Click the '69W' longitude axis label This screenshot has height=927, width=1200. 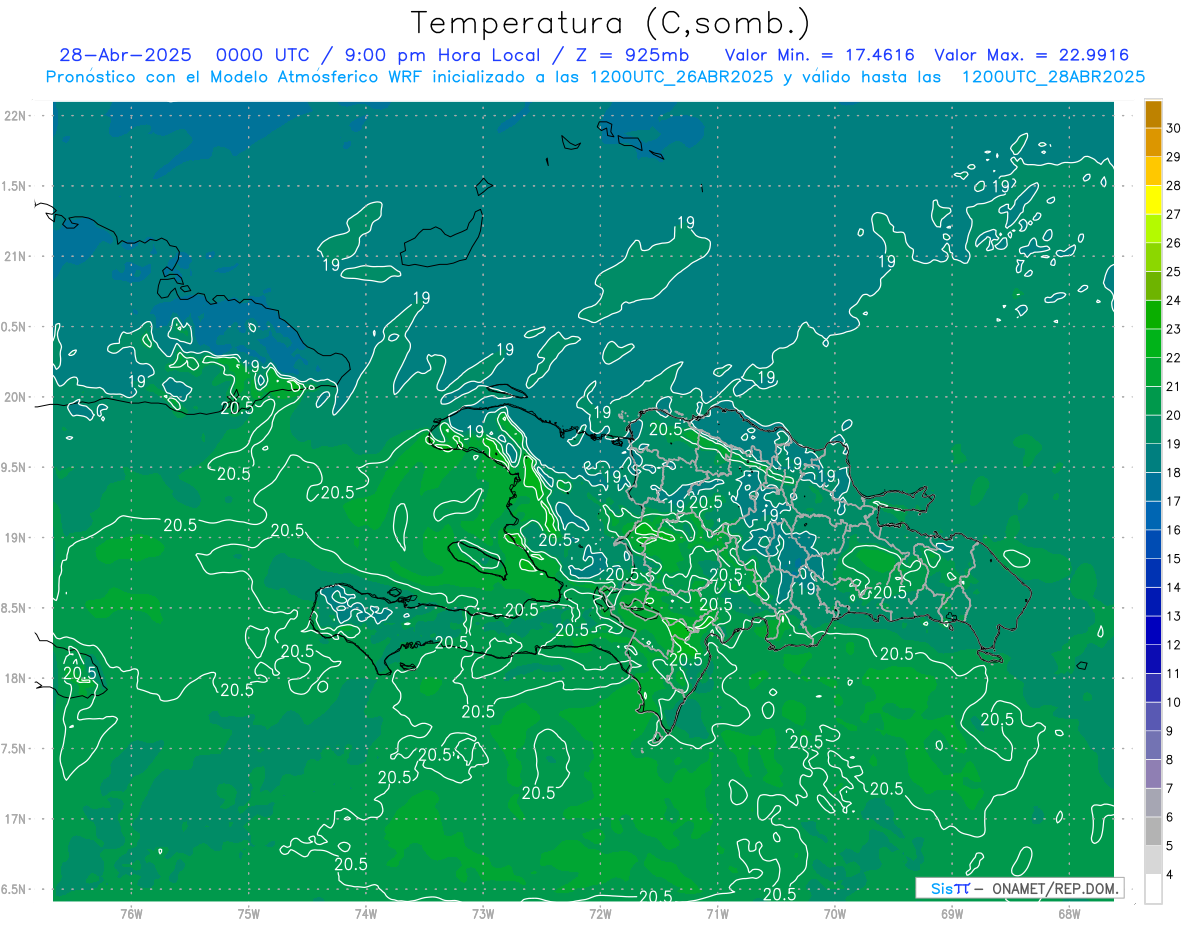tap(952, 913)
